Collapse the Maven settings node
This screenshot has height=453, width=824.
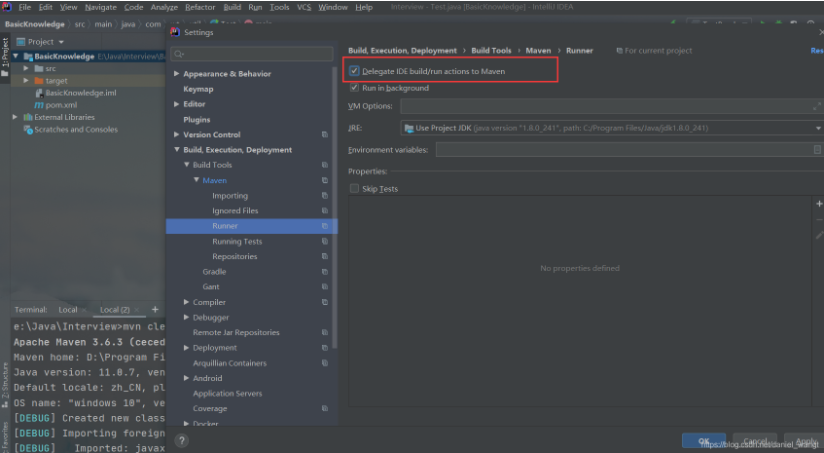[196, 180]
